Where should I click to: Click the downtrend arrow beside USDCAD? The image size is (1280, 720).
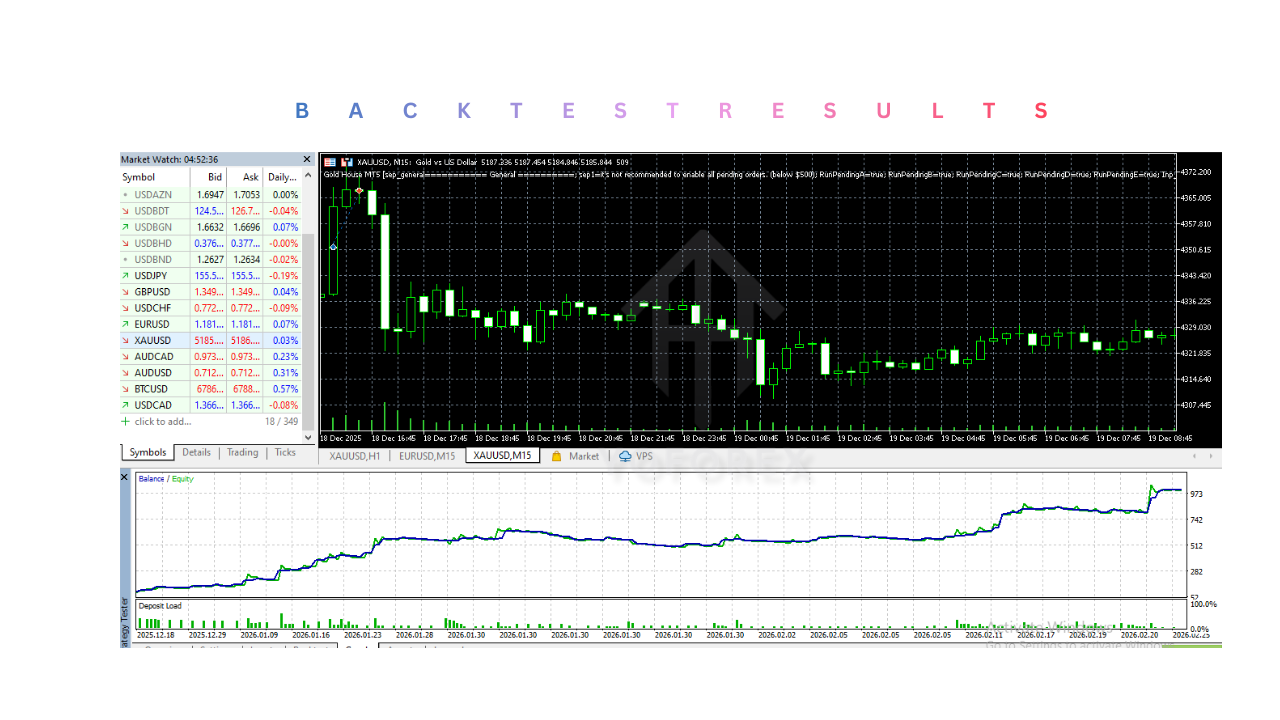coord(126,404)
